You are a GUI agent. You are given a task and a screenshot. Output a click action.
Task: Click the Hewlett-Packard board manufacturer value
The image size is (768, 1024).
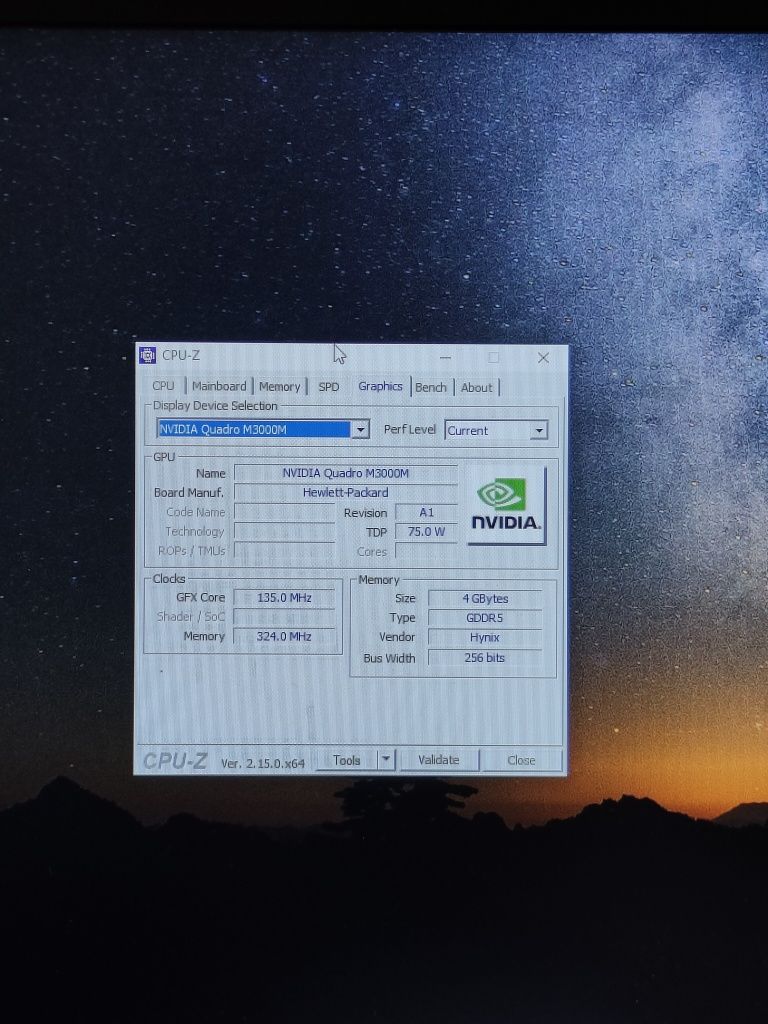coord(345,492)
